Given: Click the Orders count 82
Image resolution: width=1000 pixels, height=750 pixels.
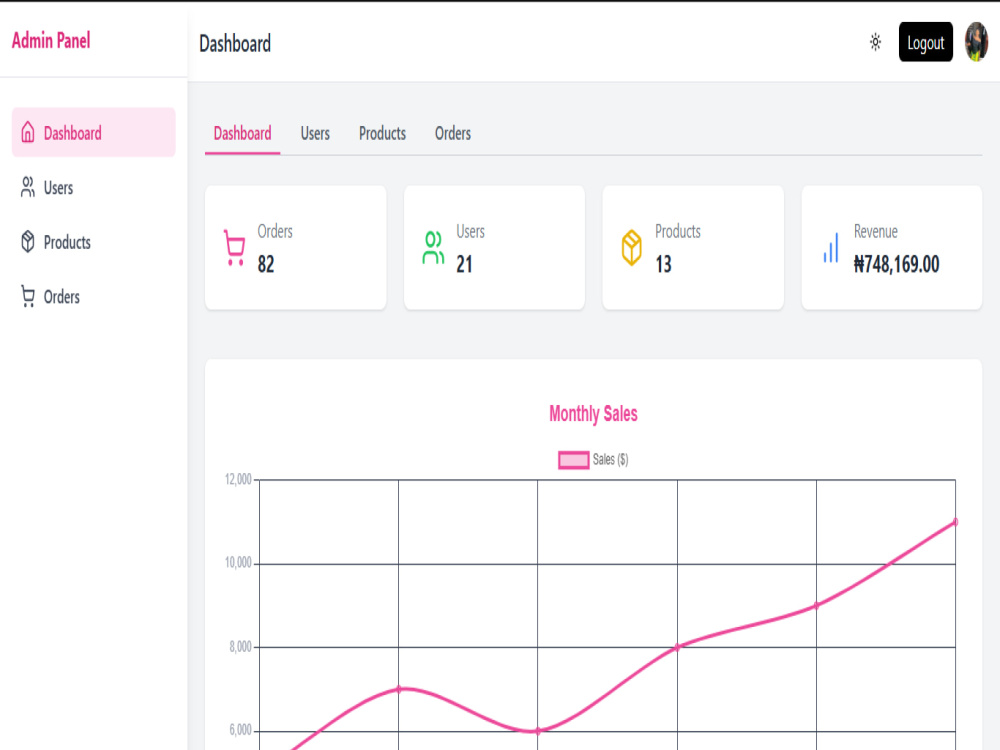Looking at the screenshot, I should tap(266, 263).
